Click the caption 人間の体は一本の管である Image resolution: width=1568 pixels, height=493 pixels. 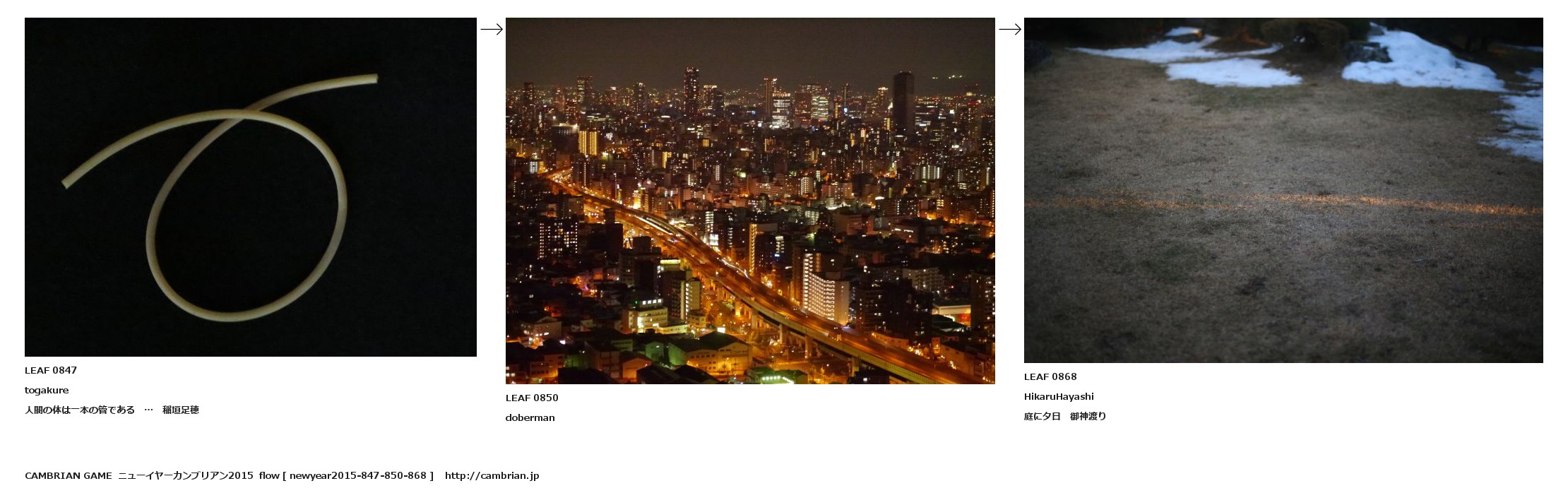point(80,410)
